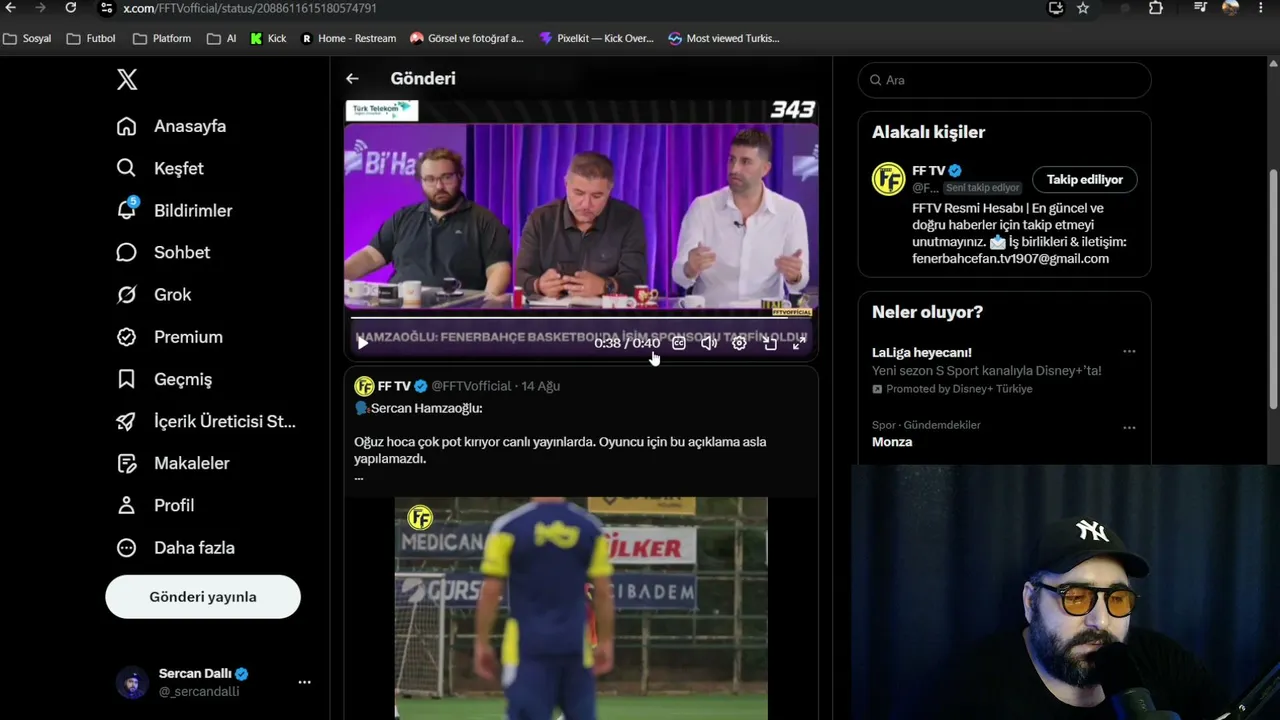Screen dimensions: 1280x720
Task: Open more options for LaLiga heyecanı
Action: pyautogui.click(x=1129, y=352)
